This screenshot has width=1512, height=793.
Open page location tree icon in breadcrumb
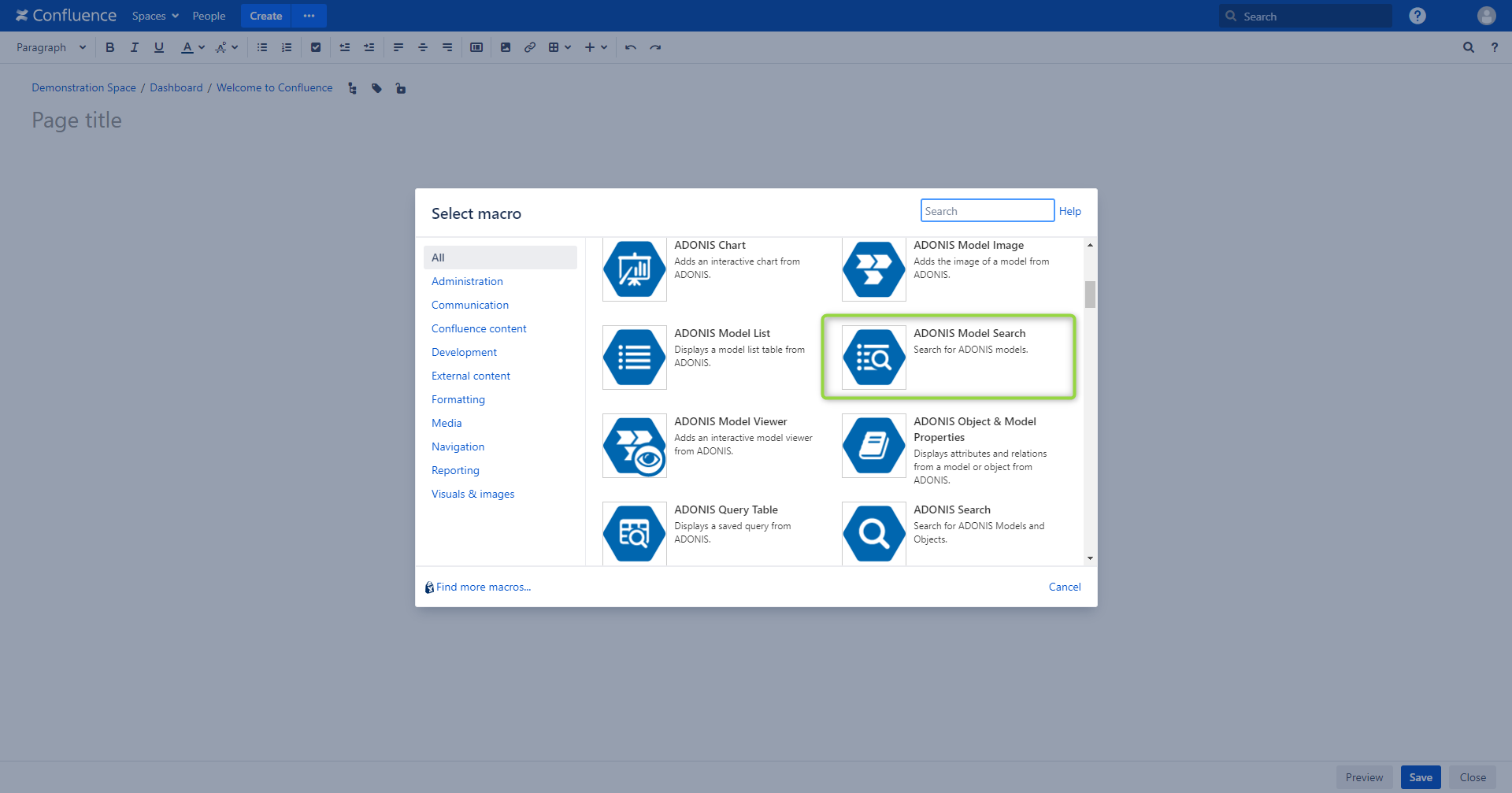[352, 88]
